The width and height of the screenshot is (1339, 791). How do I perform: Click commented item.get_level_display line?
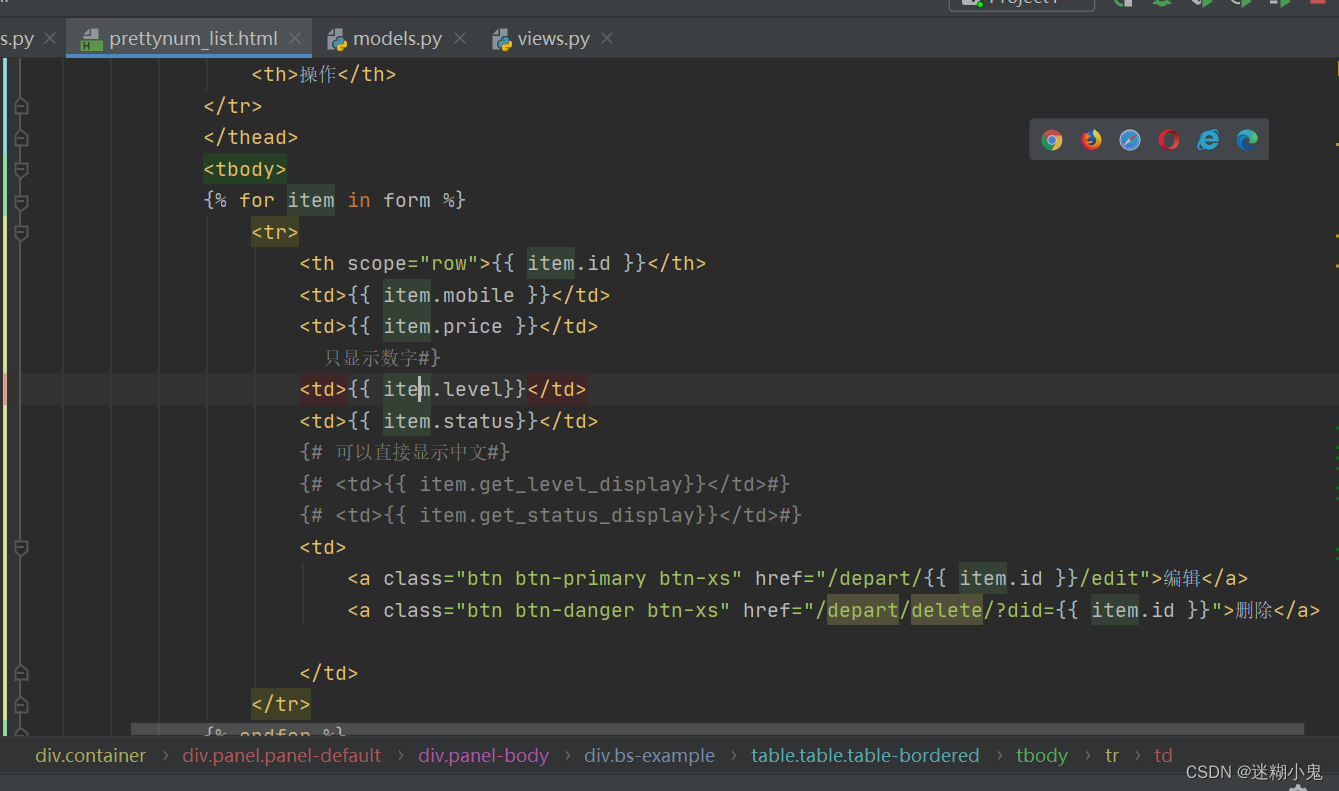click(545, 485)
